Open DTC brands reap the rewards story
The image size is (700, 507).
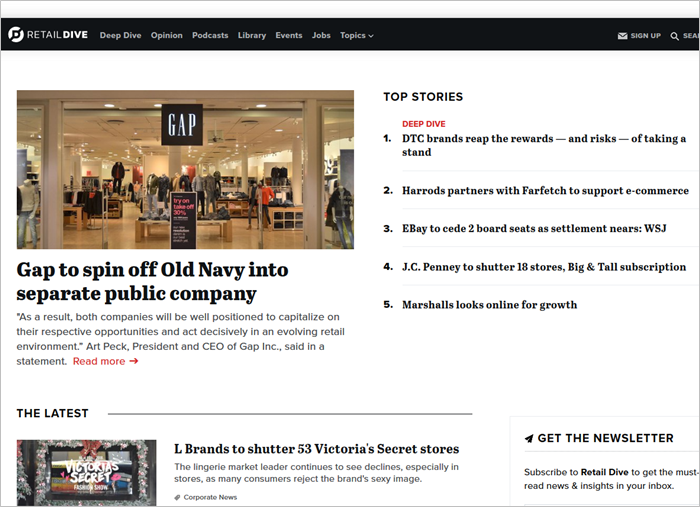(x=544, y=145)
